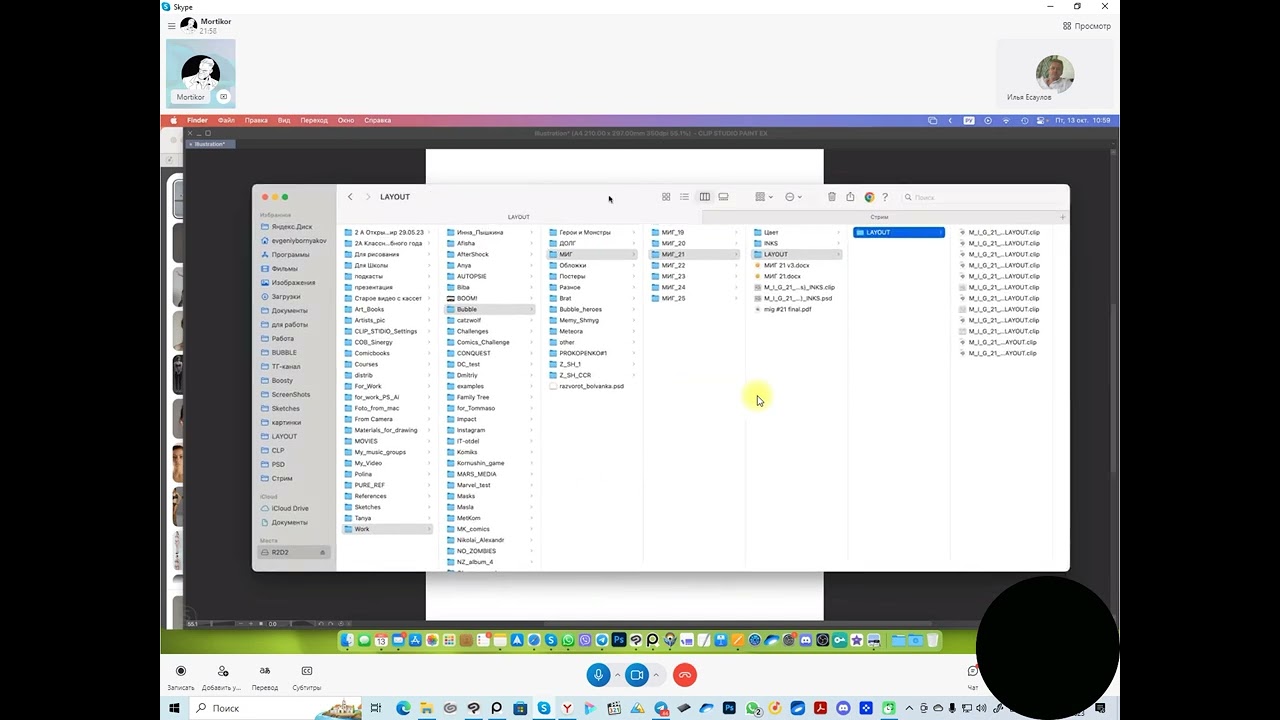Open Загрузки in Finder sidebar
Image resolution: width=1280 pixels, height=720 pixels.
point(286,297)
